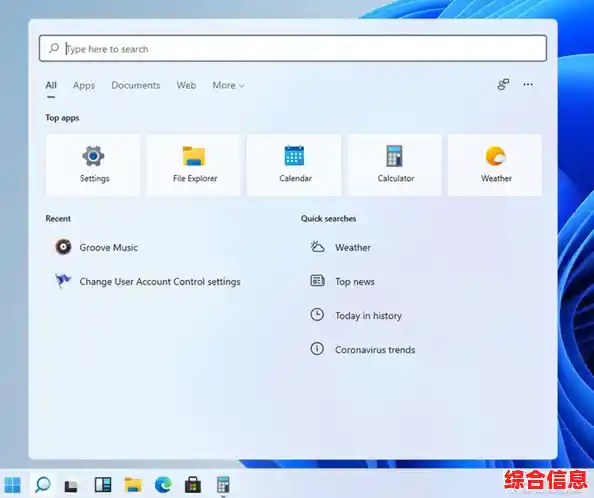
Task: Open Microsoft Store from taskbar
Action: tap(193, 484)
